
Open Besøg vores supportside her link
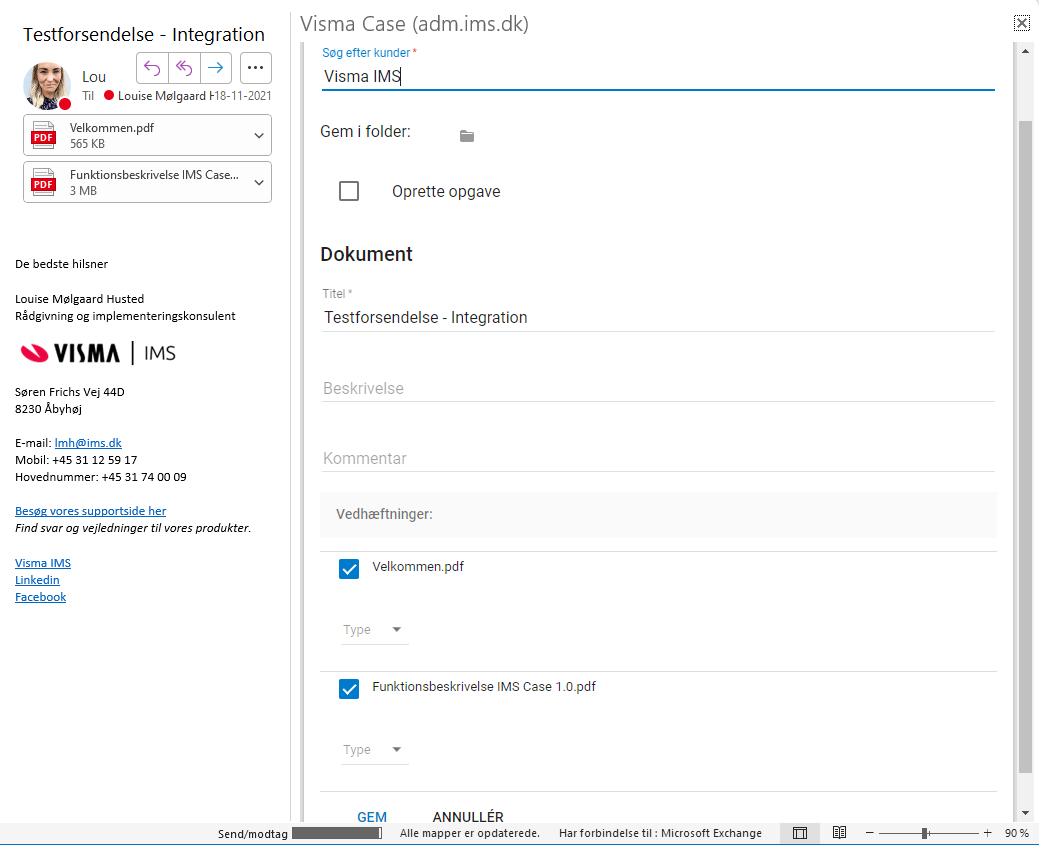point(91,511)
